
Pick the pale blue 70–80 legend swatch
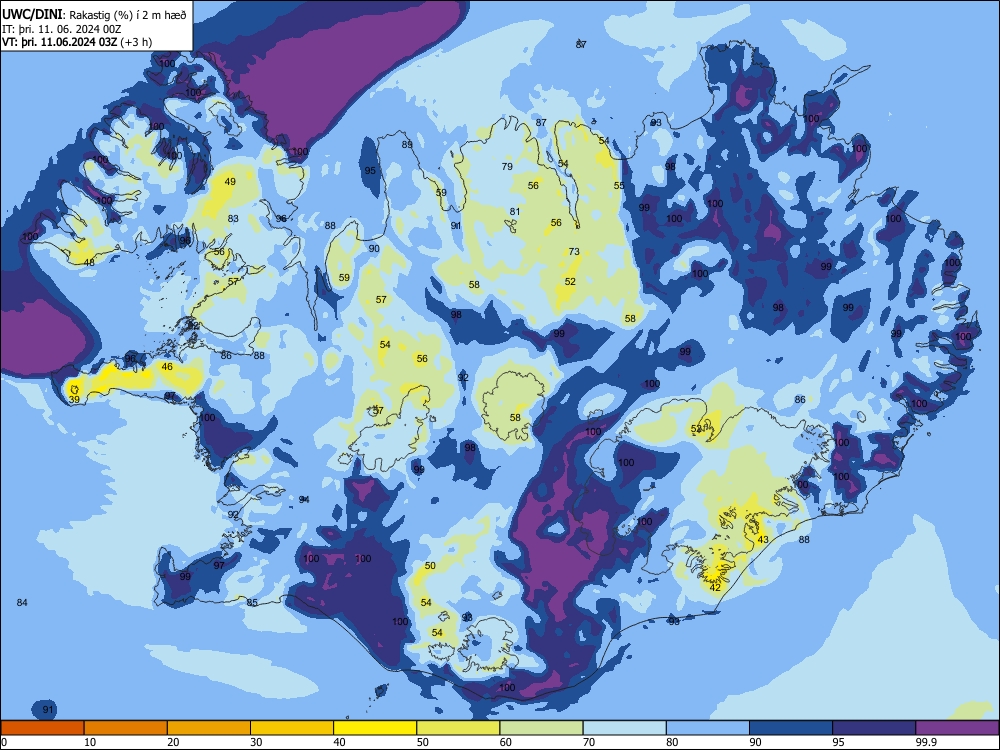pyautogui.click(x=624, y=728)
